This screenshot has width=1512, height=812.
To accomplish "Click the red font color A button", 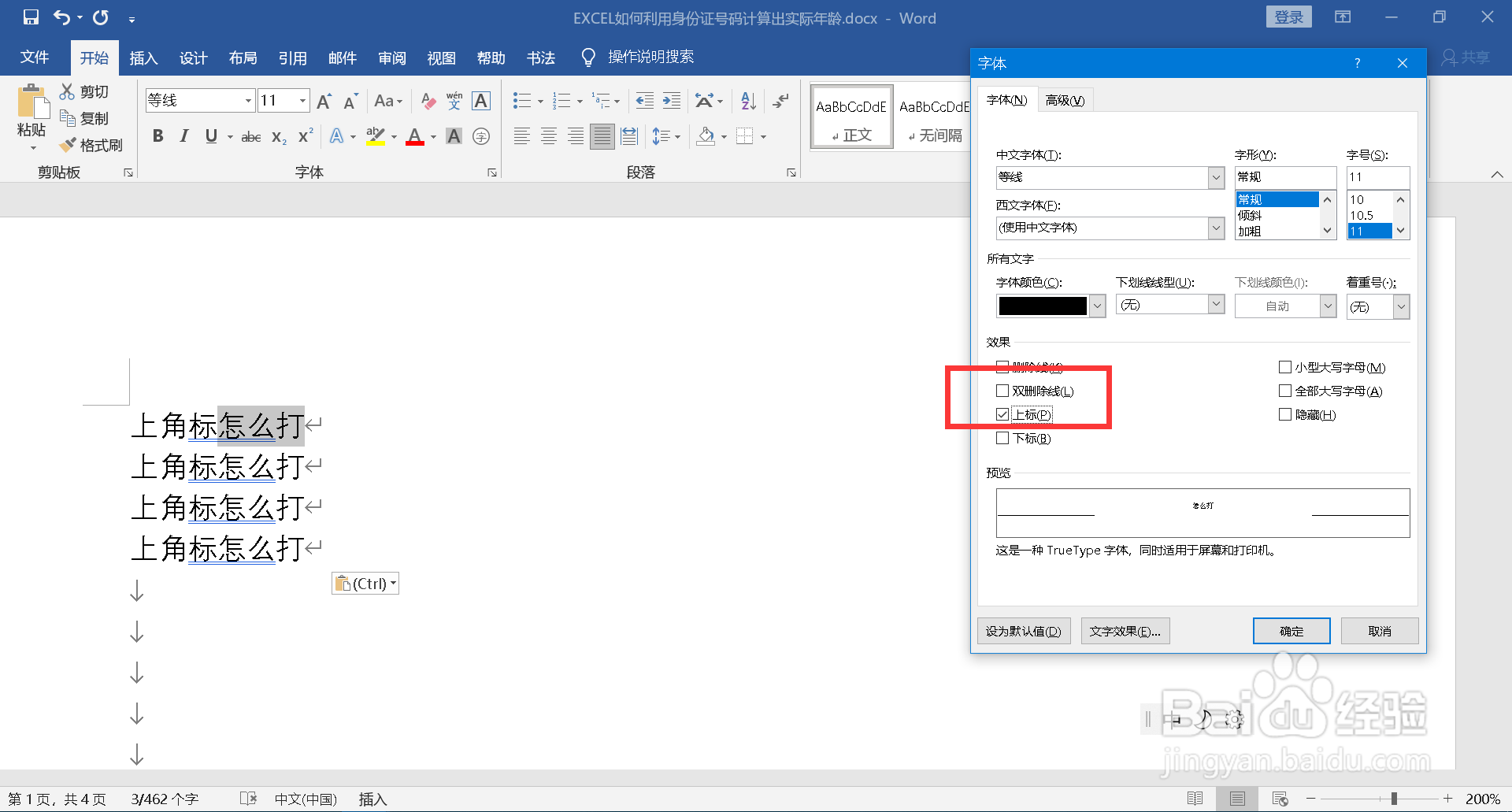I will click(x=415, y=136).
